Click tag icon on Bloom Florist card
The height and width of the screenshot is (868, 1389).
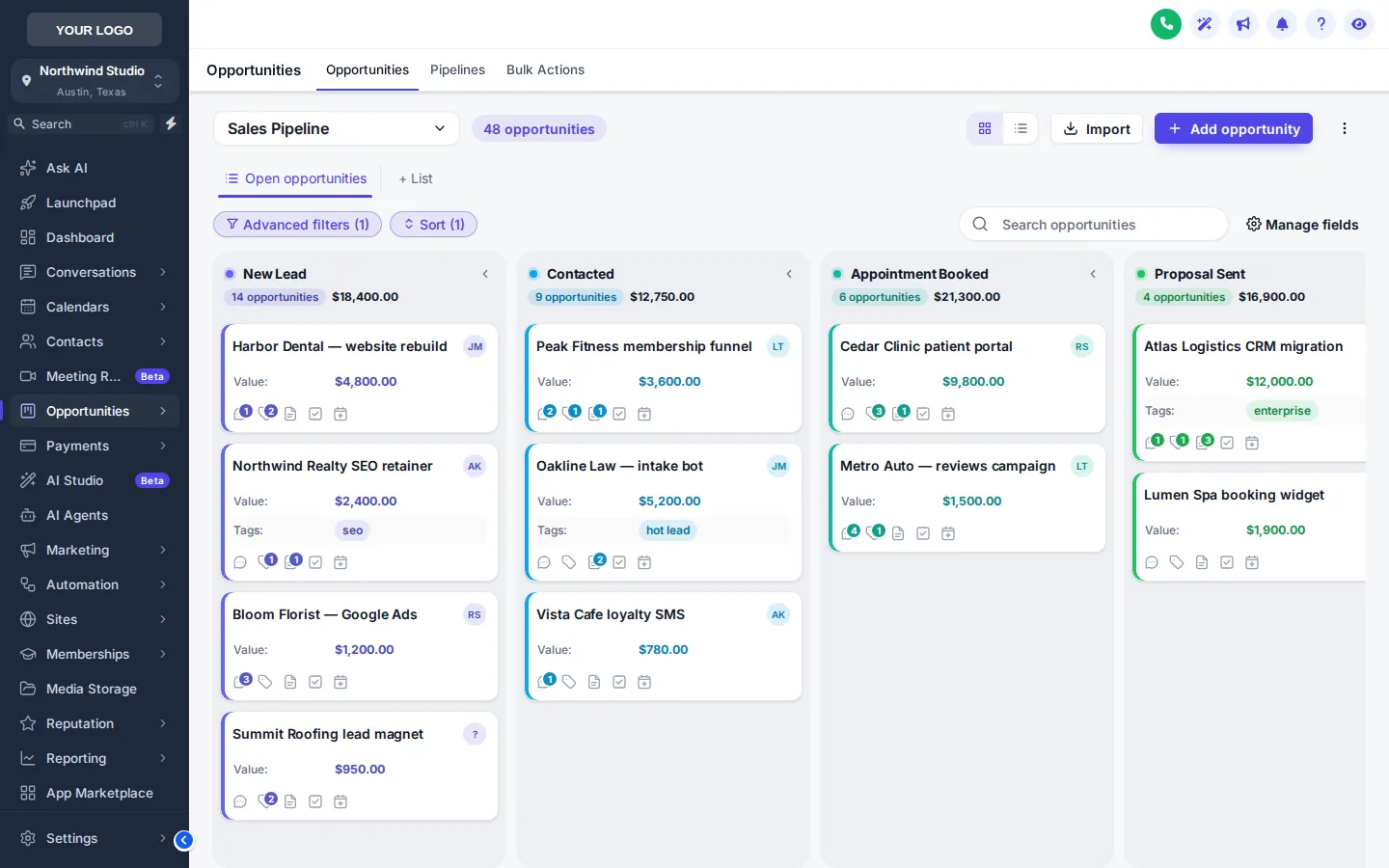[265, 682]
